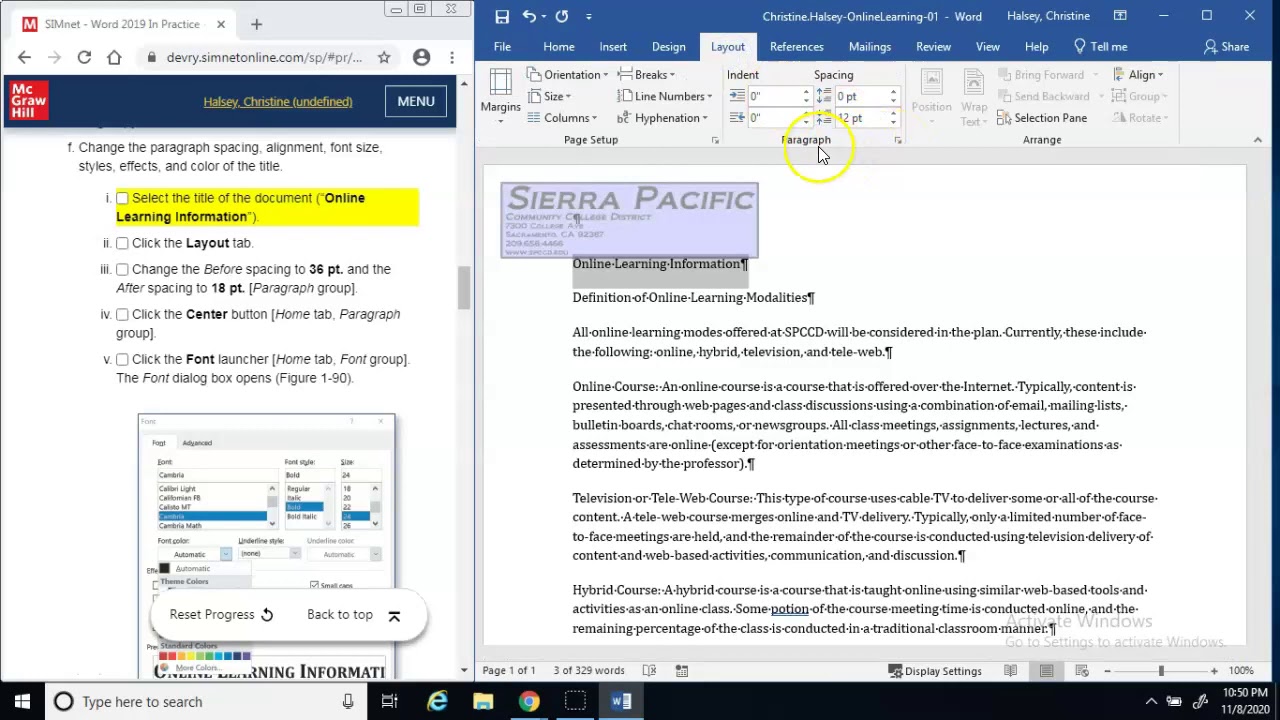This screenshot has width=1280, height=720.
Task: Save the Word document via quick access
Action: point(502,16)
